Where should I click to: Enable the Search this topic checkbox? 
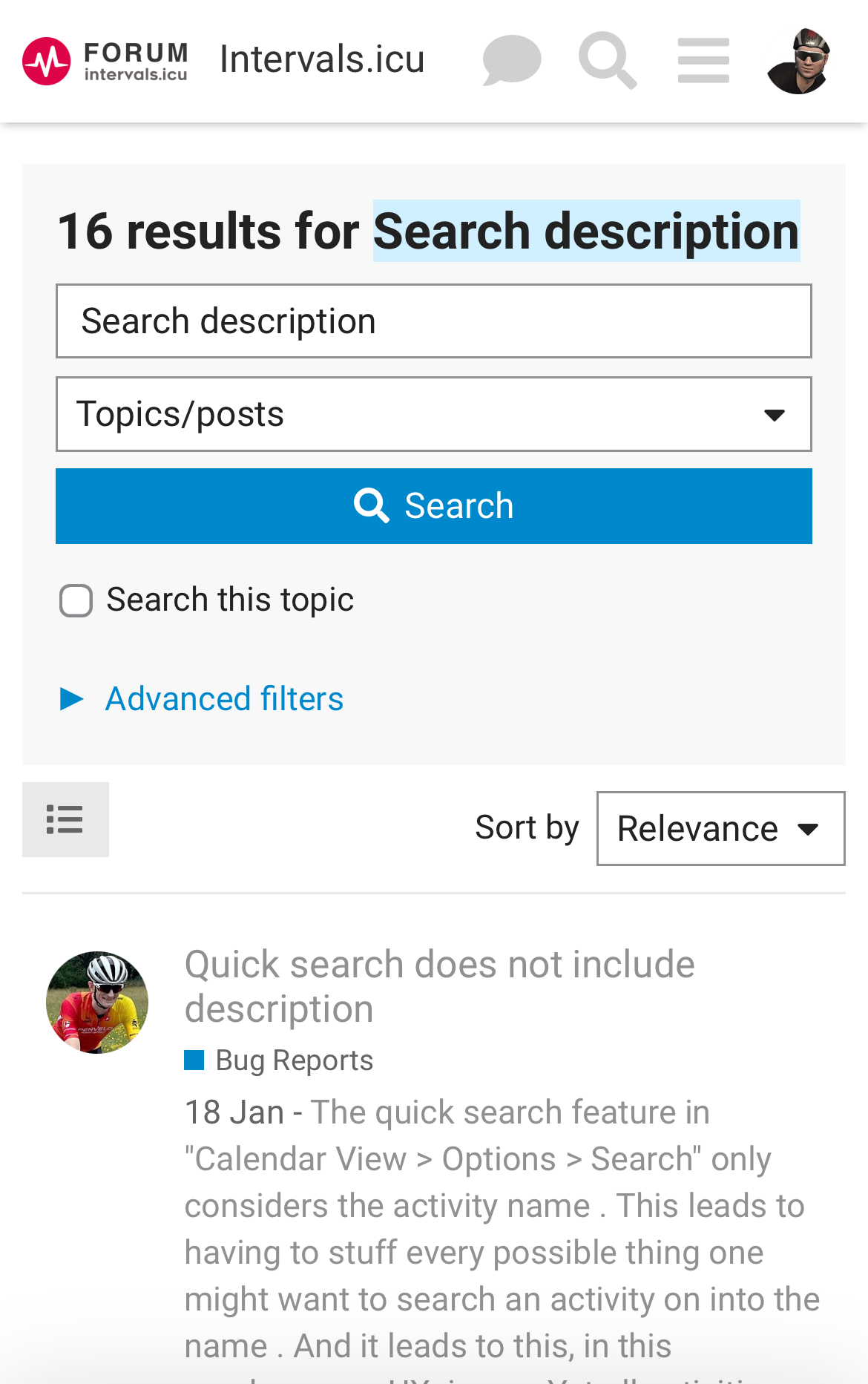tap(76, 600)
